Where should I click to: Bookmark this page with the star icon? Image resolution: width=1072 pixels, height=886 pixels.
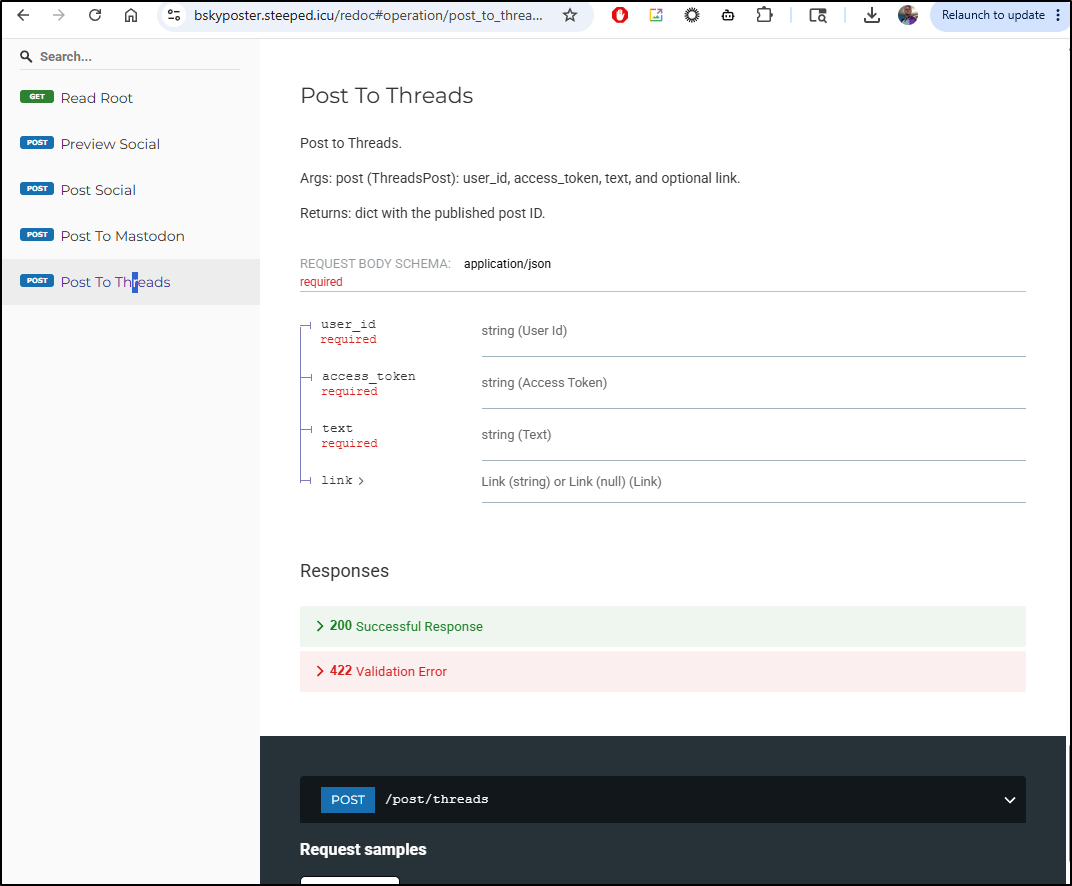(x=570, y=15)
